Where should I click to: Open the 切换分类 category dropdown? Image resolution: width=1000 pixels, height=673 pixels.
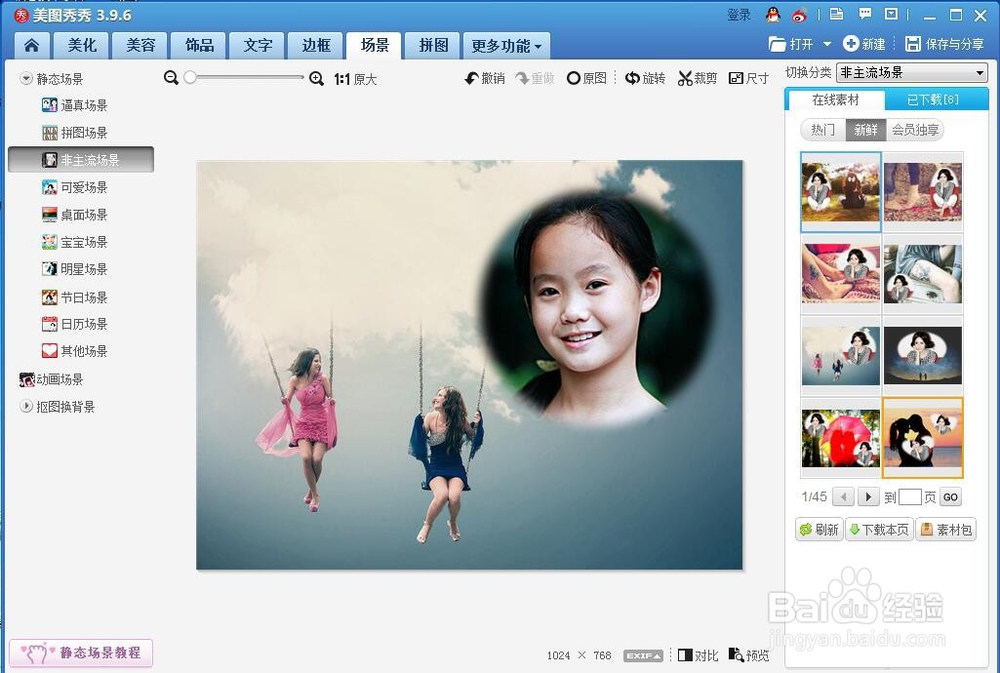coord(911,72)
